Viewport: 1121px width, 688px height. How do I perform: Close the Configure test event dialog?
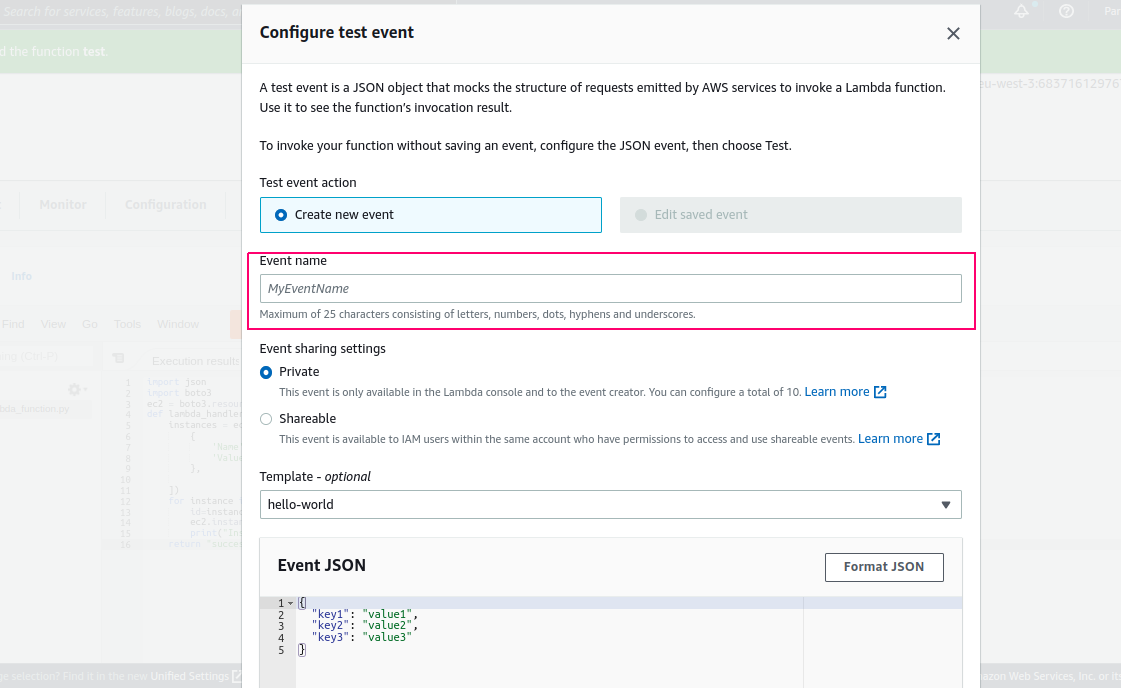click(x=953, y=34)
